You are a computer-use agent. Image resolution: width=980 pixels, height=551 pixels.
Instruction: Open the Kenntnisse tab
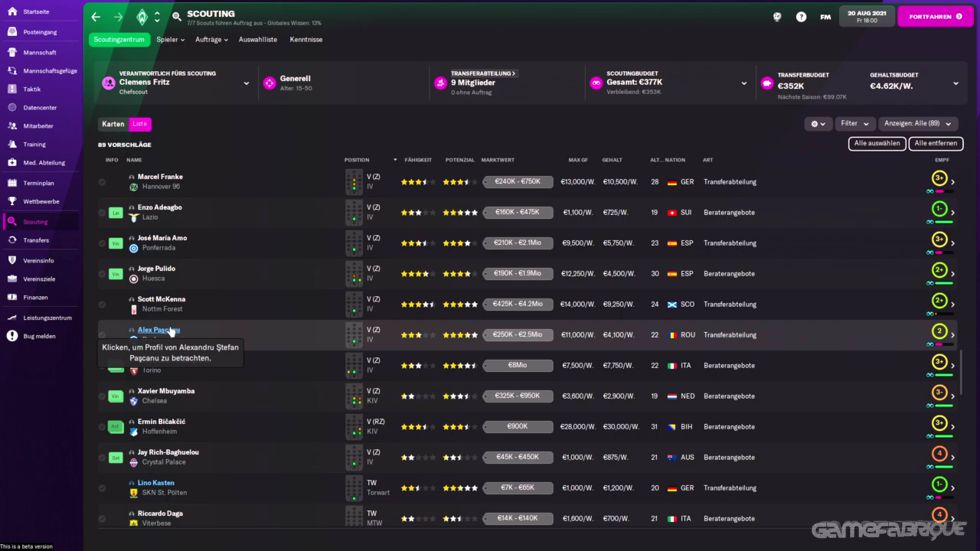tap(306, 39)
